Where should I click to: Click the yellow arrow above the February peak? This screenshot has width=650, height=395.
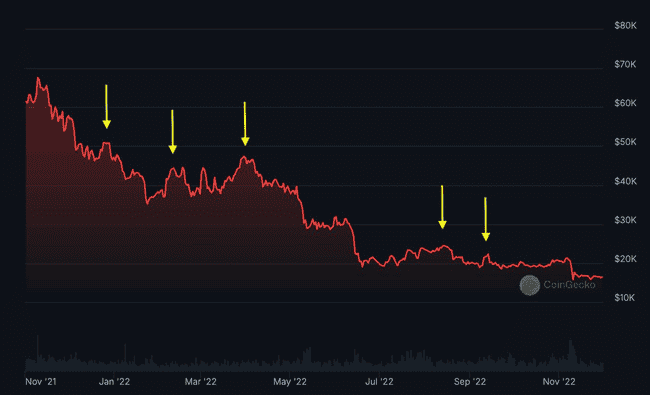pyautogui.click(x=172, y=132)
